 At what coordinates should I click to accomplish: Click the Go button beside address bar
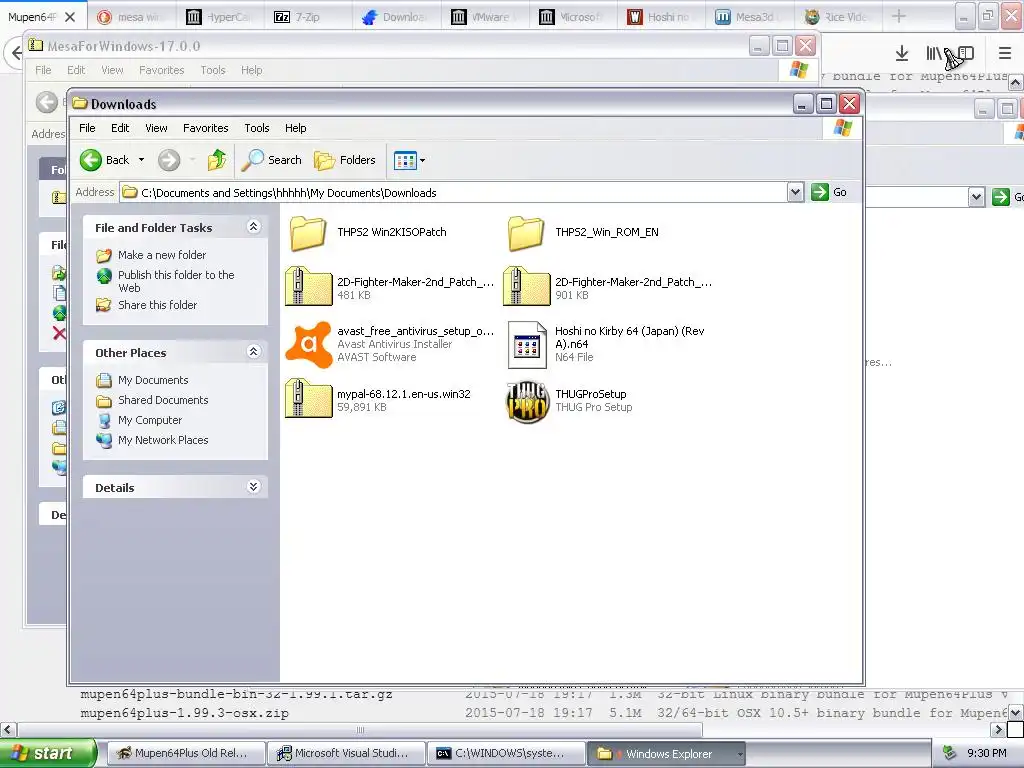coord(829,192)
